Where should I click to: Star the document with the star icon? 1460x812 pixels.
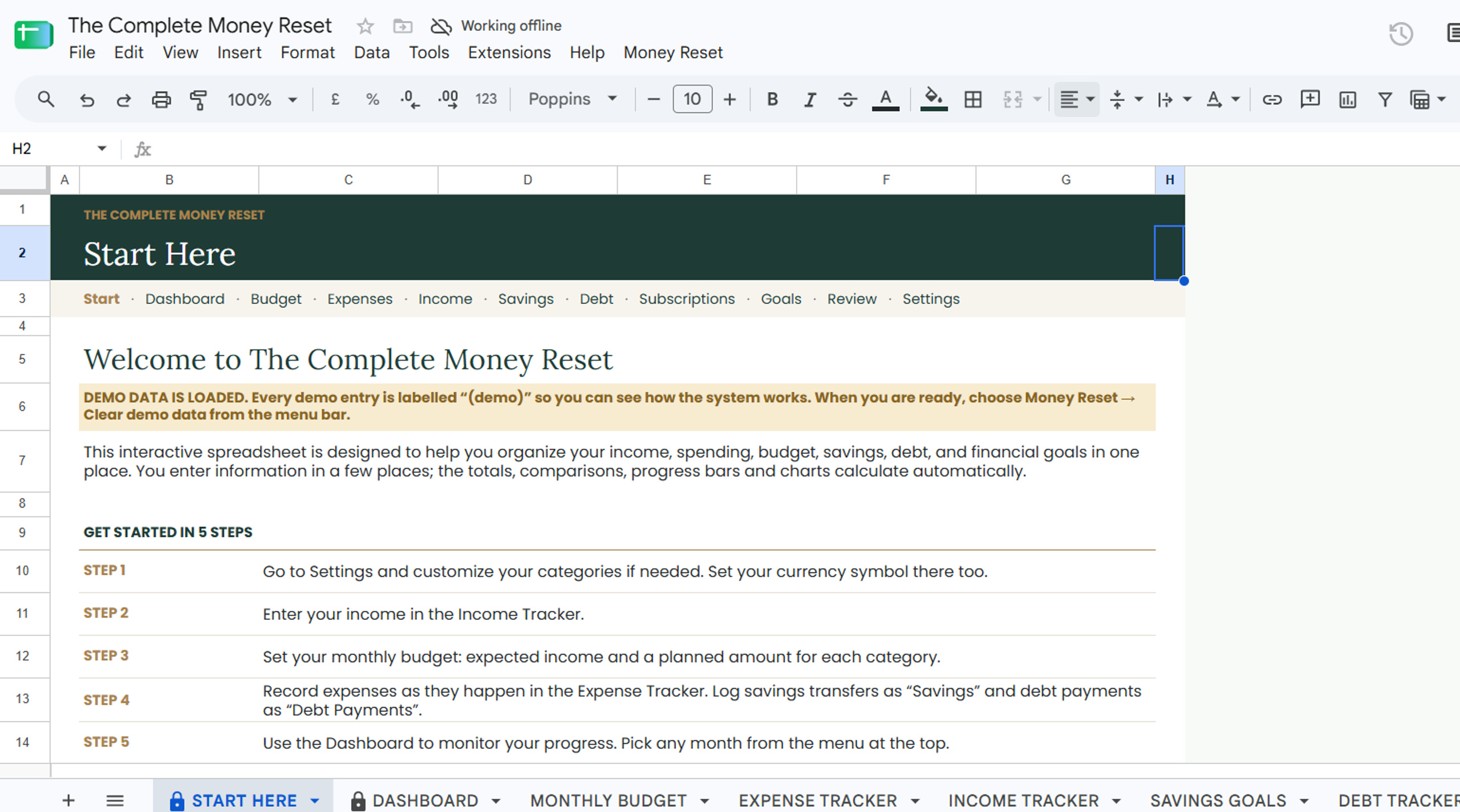click(365, 26)
